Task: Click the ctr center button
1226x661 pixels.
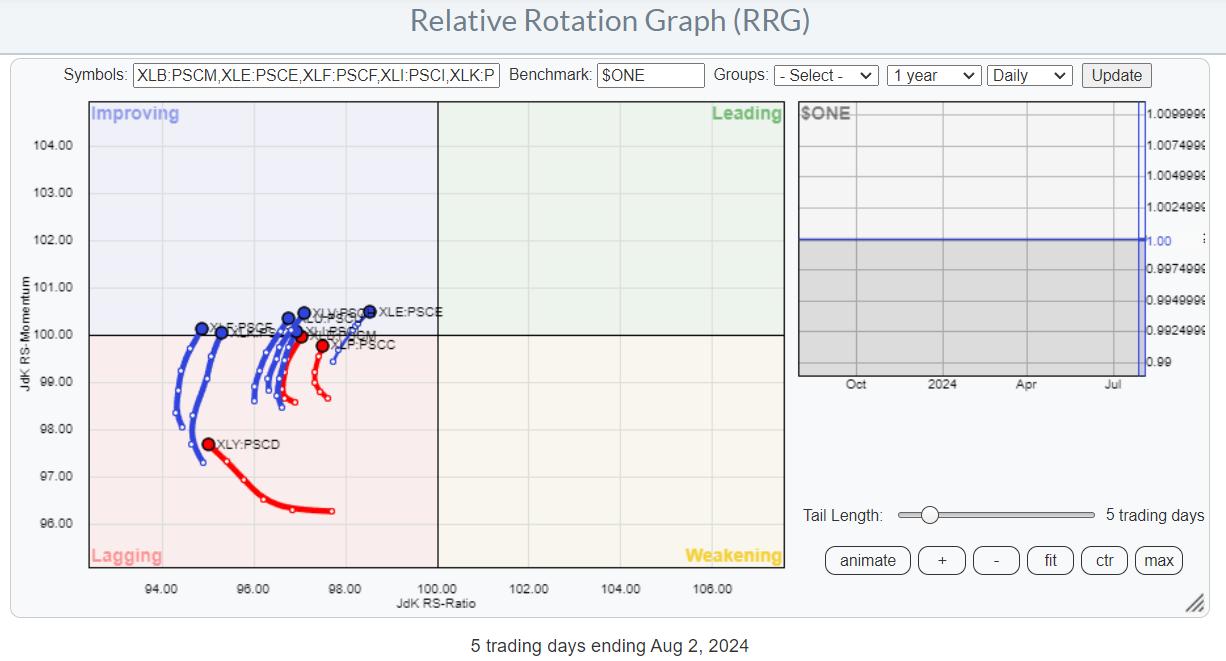Action: point(1104,560)
